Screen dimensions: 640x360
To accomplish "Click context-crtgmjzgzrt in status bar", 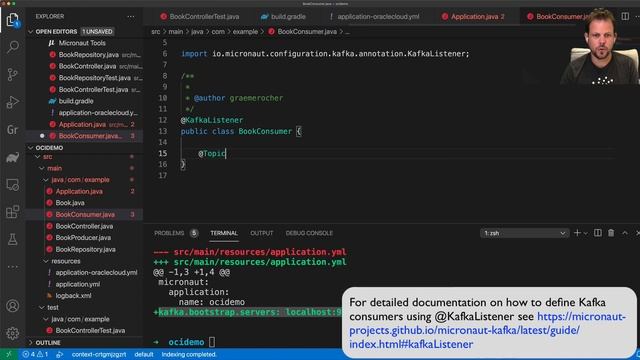I will point(99,354).
